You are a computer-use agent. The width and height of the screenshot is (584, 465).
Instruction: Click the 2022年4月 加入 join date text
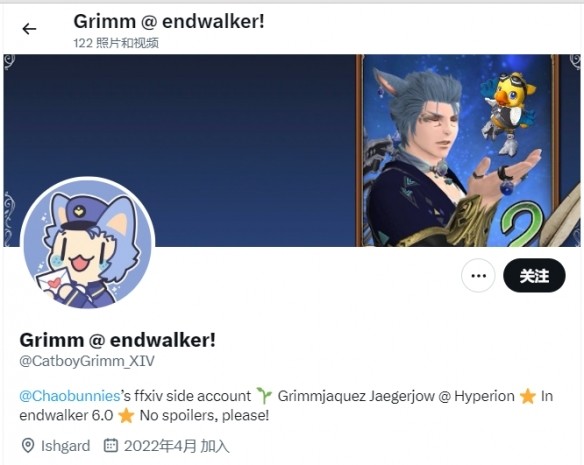click(176, 446)
